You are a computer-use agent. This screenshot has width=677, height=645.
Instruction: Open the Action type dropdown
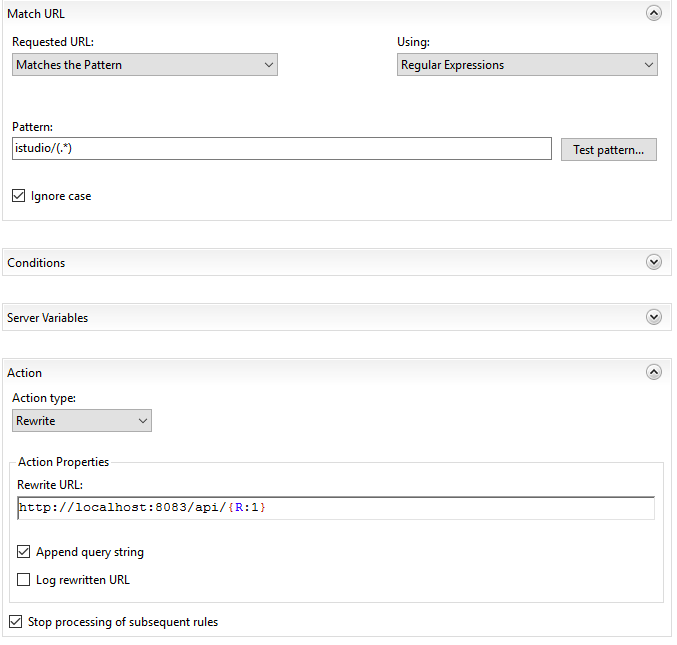click(82, 421)
